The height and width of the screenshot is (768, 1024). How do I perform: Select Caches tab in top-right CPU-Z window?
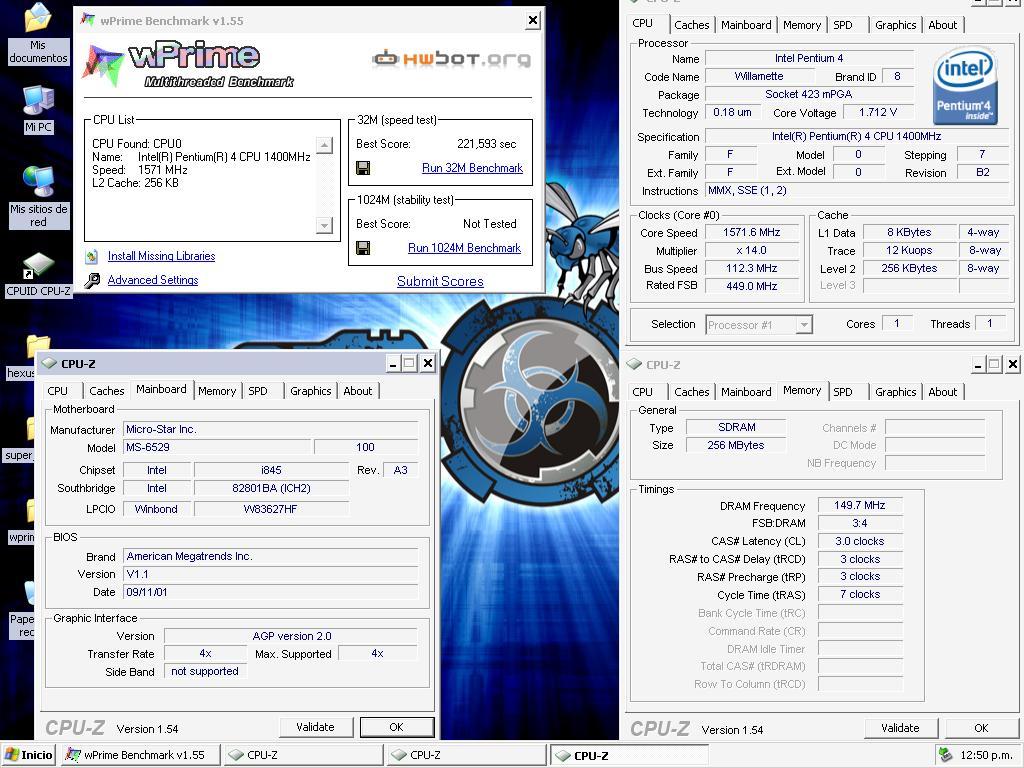click(x=692, y=25)
